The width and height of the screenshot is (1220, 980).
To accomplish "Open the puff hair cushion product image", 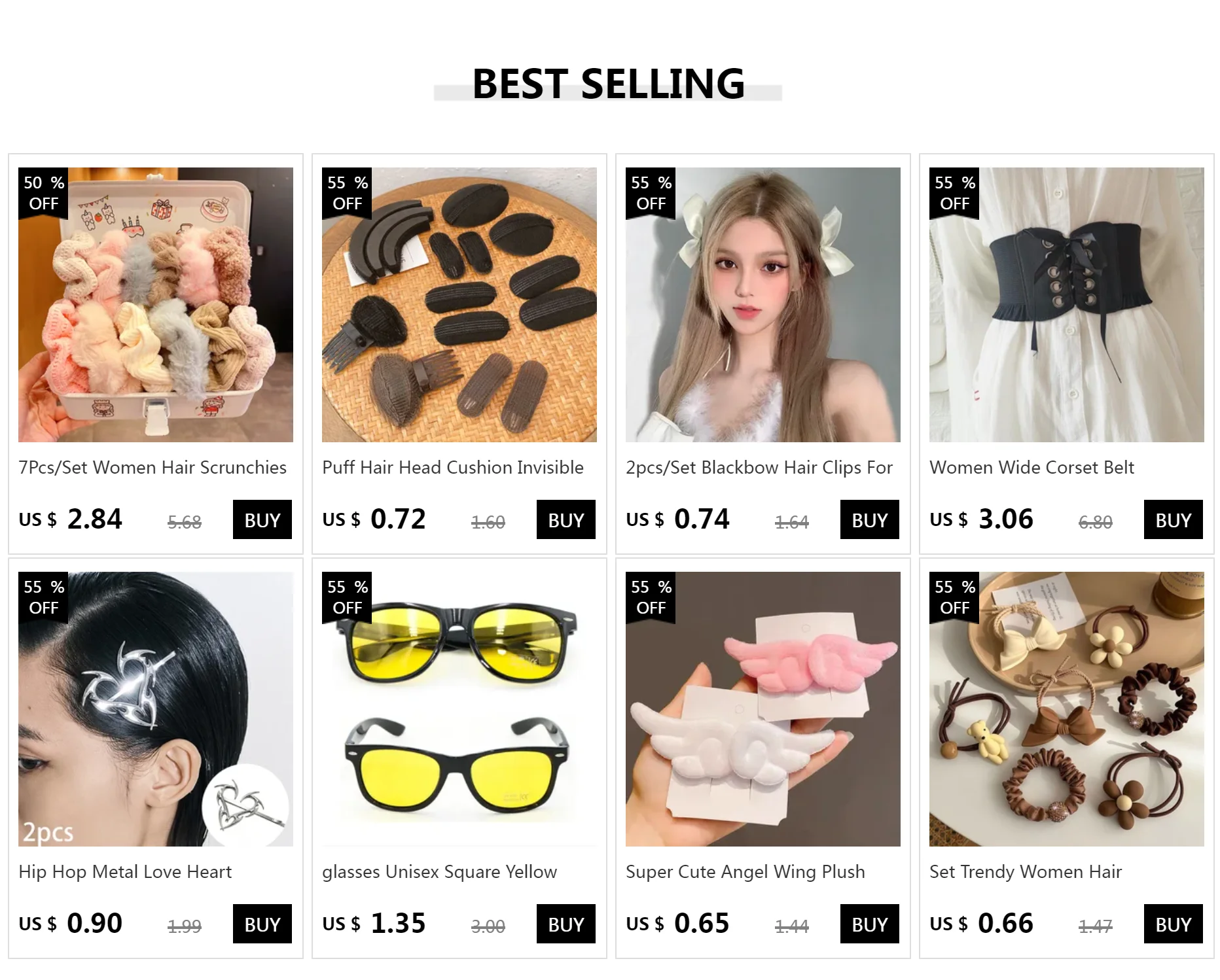I will point(459,305).
